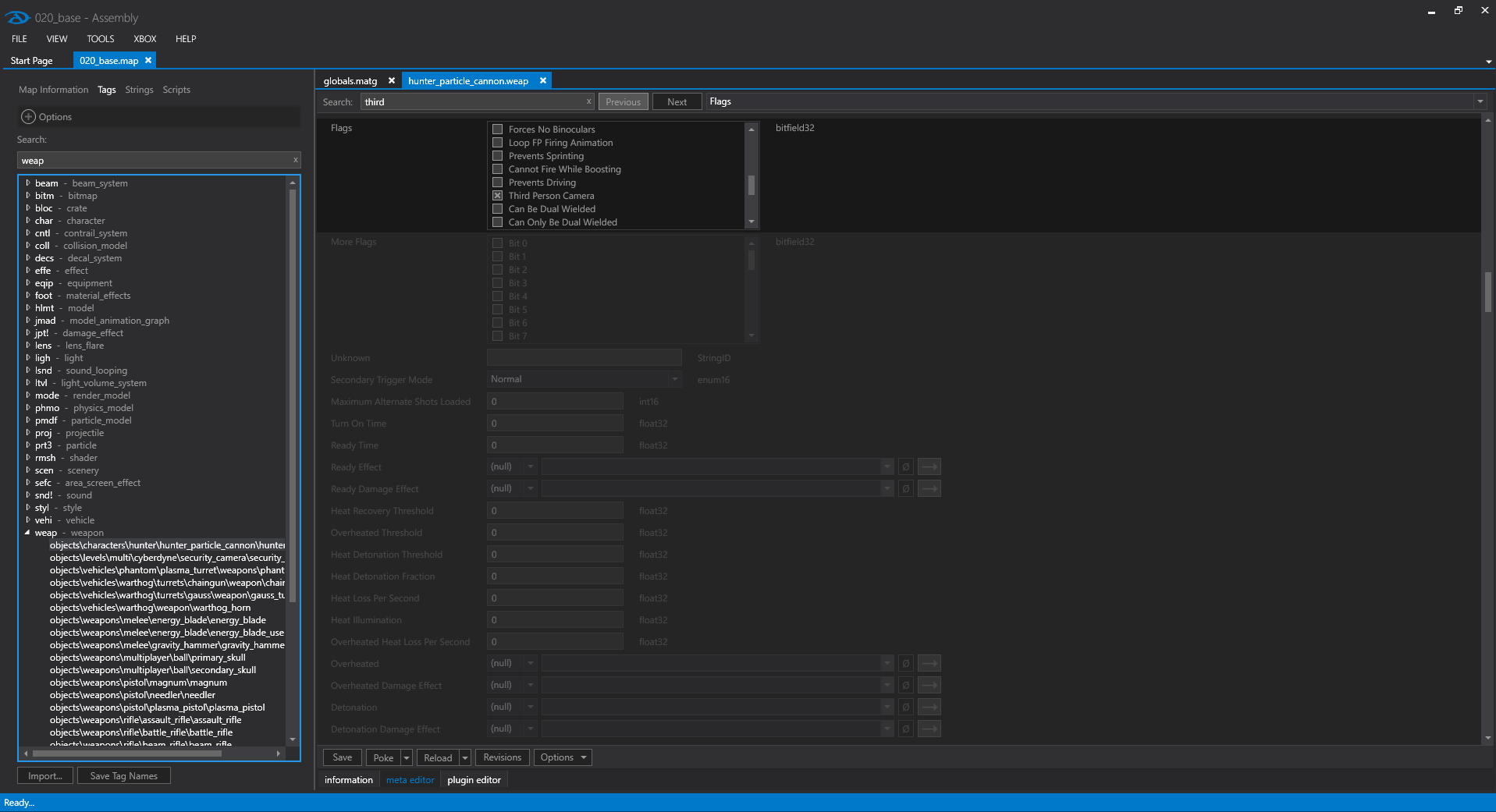Select the hunter_particle_cannon weapon tag
Image resolution: width=1496 pixels, height=812 pixels.
point(167,545)
